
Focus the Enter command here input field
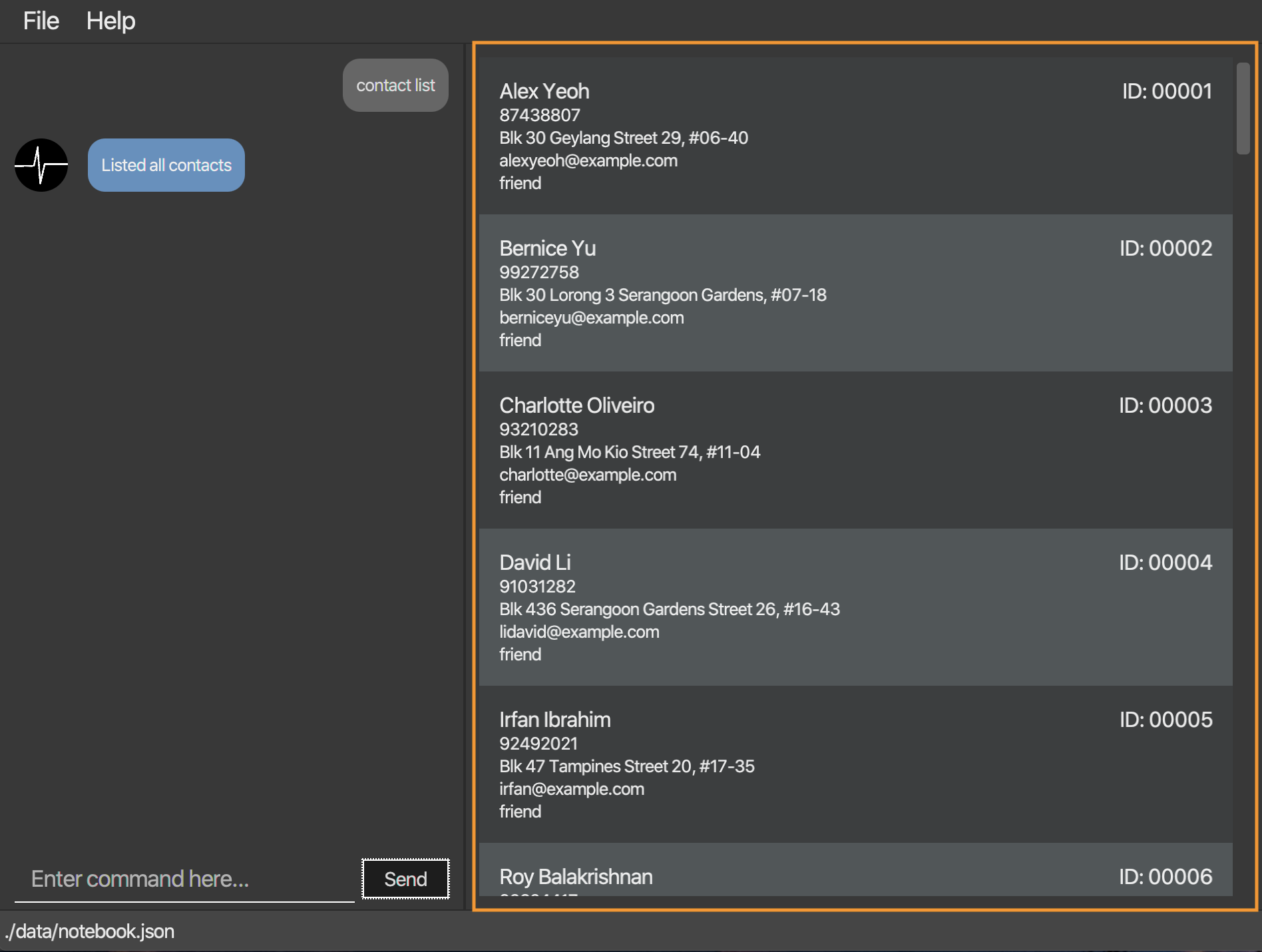click(x=184, y=879)
